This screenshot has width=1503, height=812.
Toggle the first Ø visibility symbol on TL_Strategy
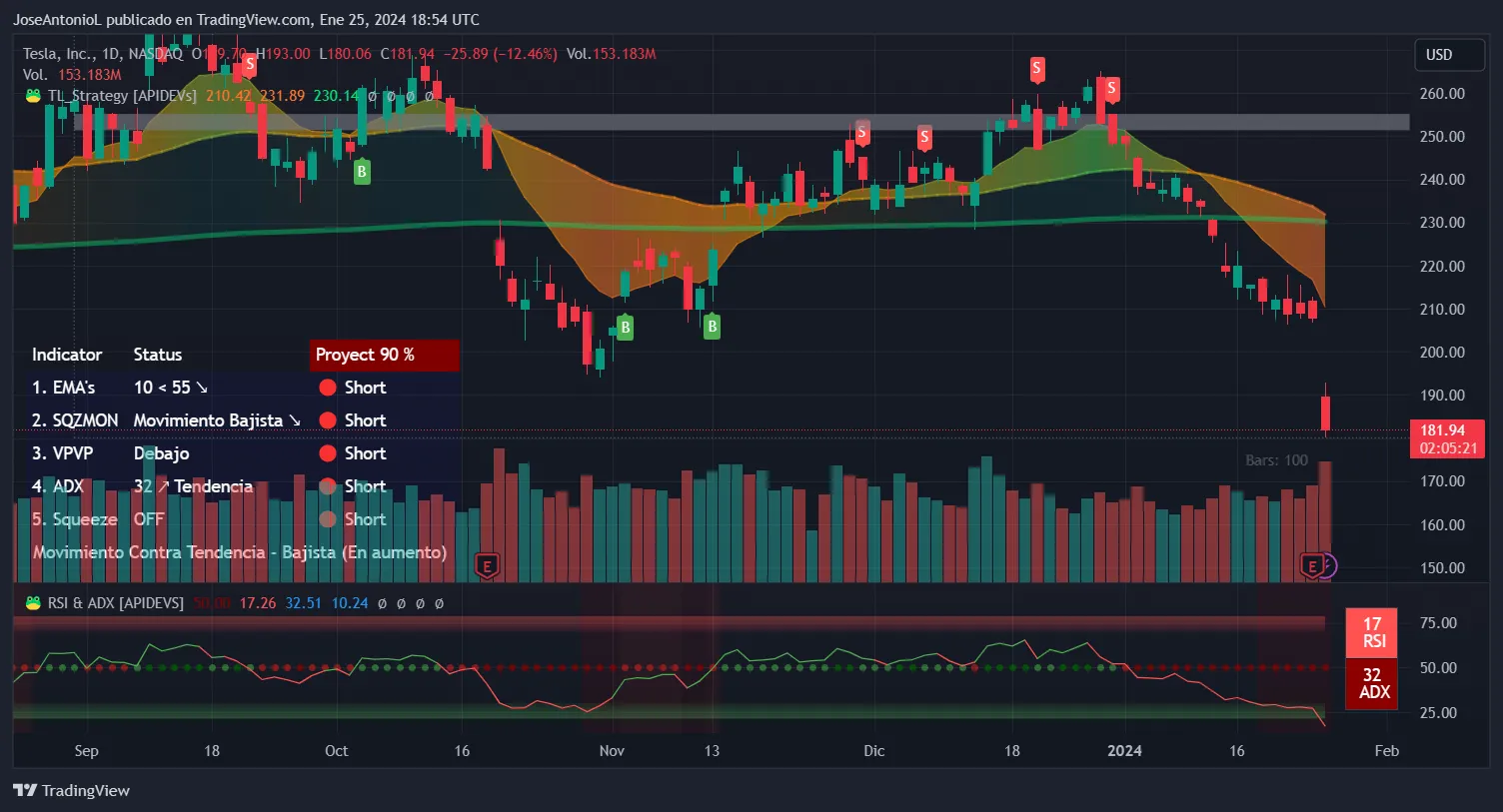point(370,96)
